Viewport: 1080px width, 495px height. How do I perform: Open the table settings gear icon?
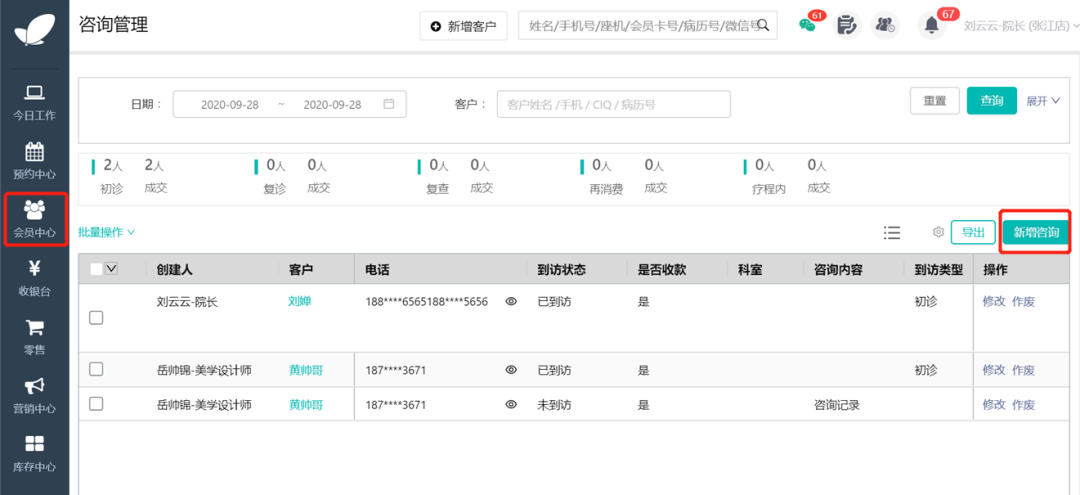pos(938,232)
